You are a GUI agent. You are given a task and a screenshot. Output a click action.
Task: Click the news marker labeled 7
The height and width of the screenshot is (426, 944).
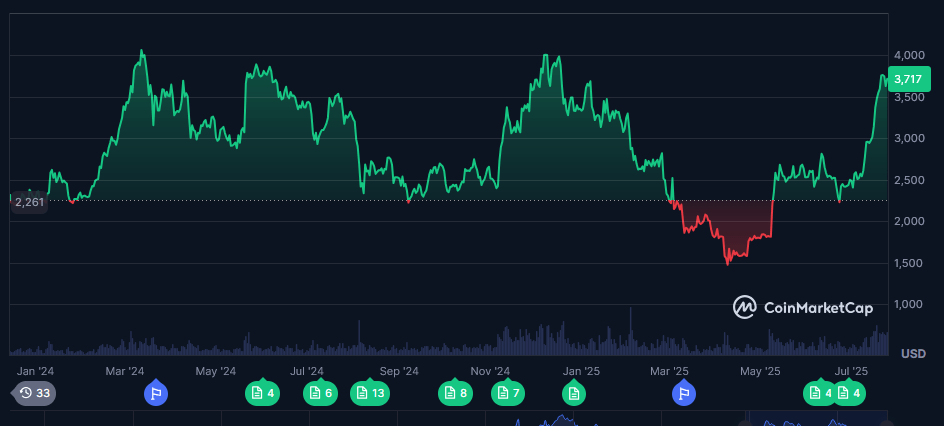click(x=507, y=393)
